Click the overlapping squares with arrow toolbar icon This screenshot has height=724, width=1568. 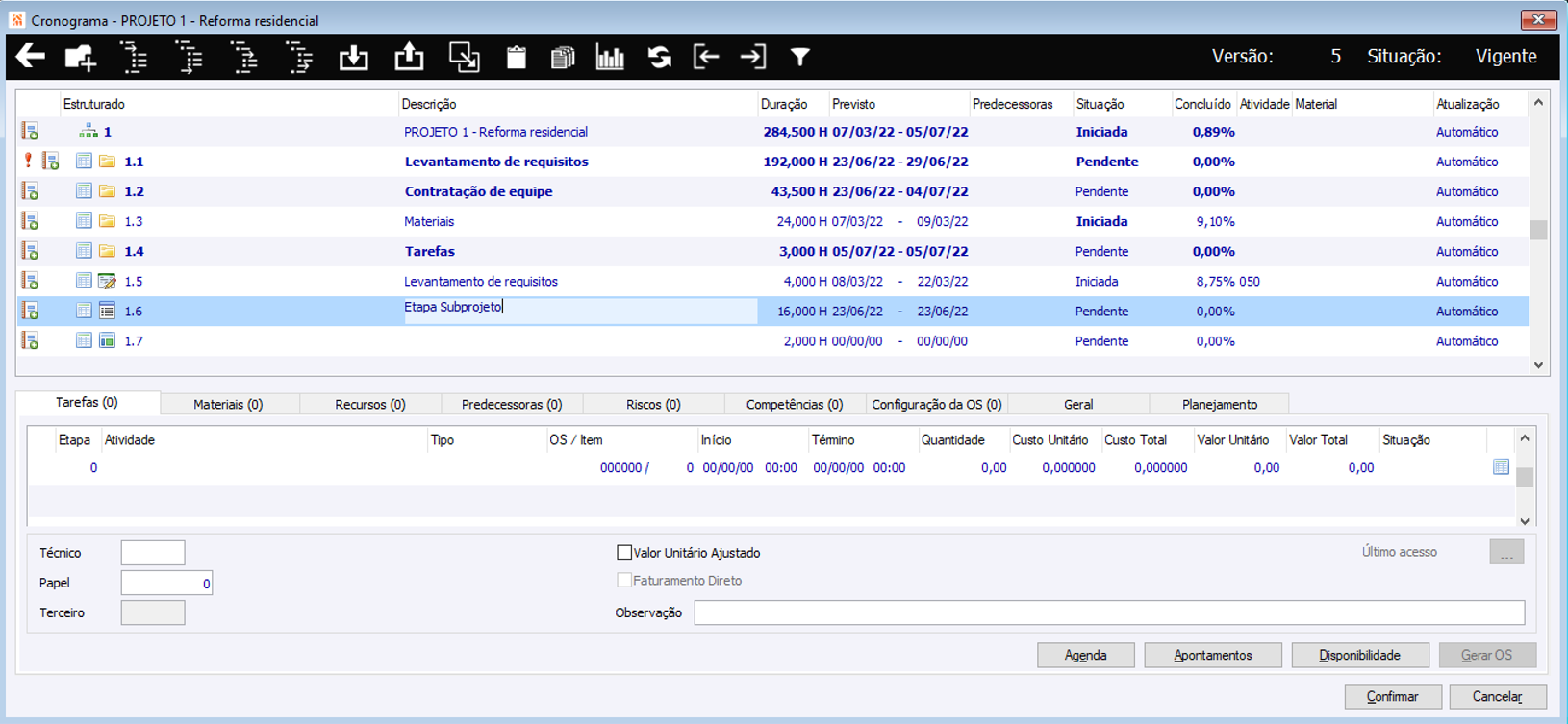(465, 58)
